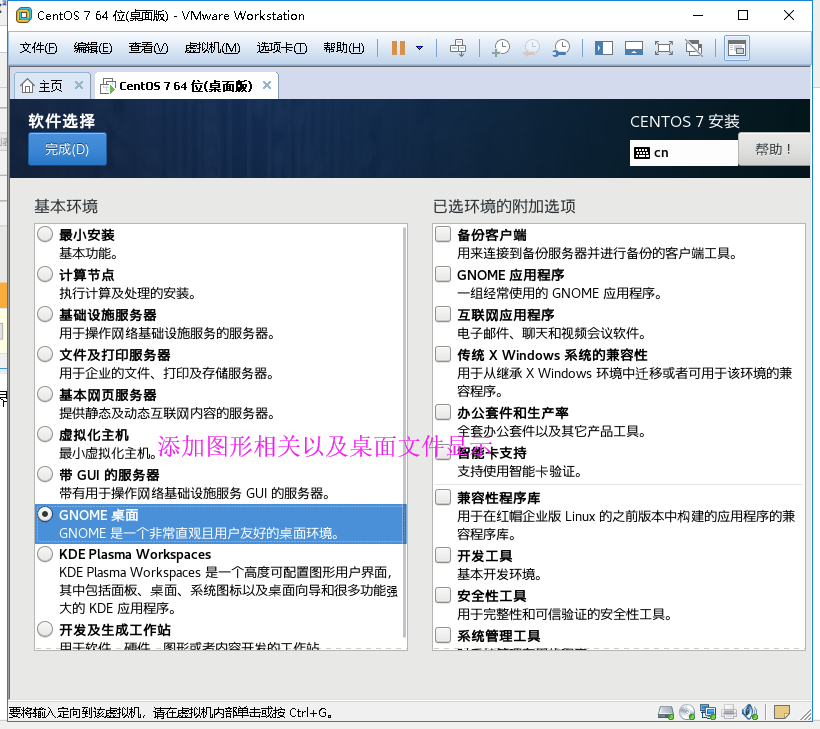Close the 主页 tab
The height and width of the screenshot is (729, 820).
click(78, 85)
